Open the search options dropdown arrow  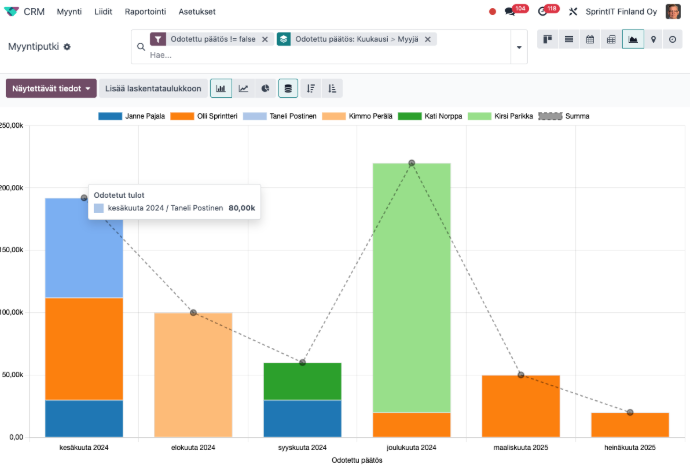(x=519, y=47)
